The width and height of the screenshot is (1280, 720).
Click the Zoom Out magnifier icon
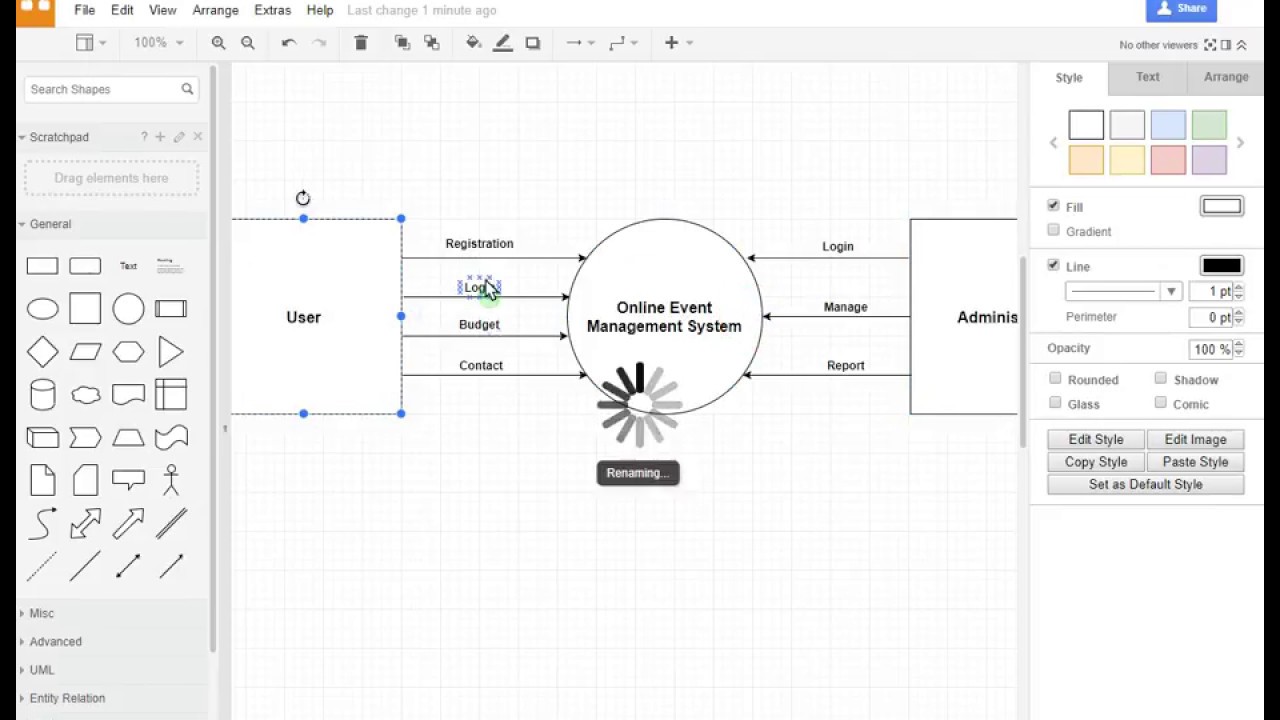click(x=248, y=43)
